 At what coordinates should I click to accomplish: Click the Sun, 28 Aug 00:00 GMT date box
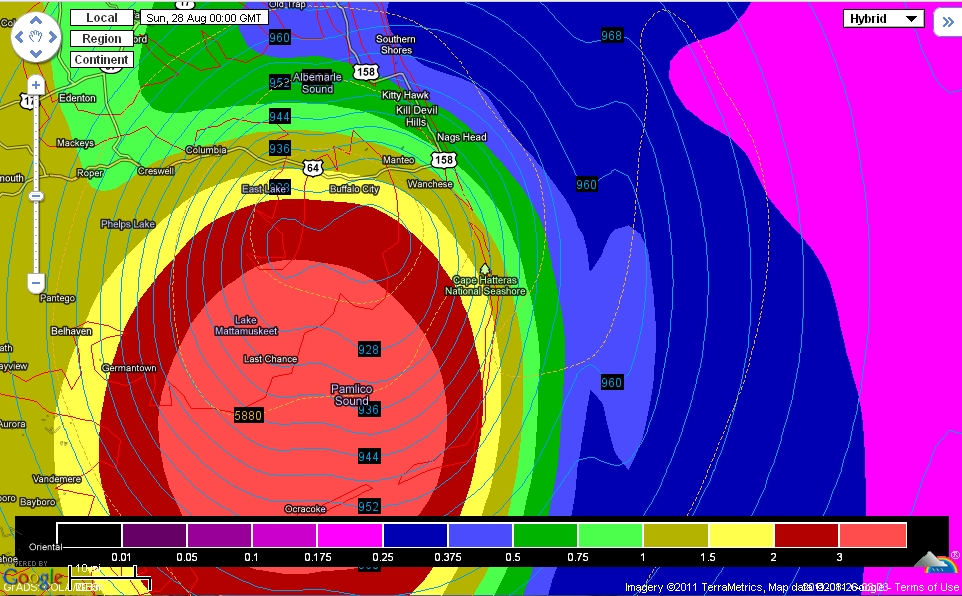click(204, 18)
